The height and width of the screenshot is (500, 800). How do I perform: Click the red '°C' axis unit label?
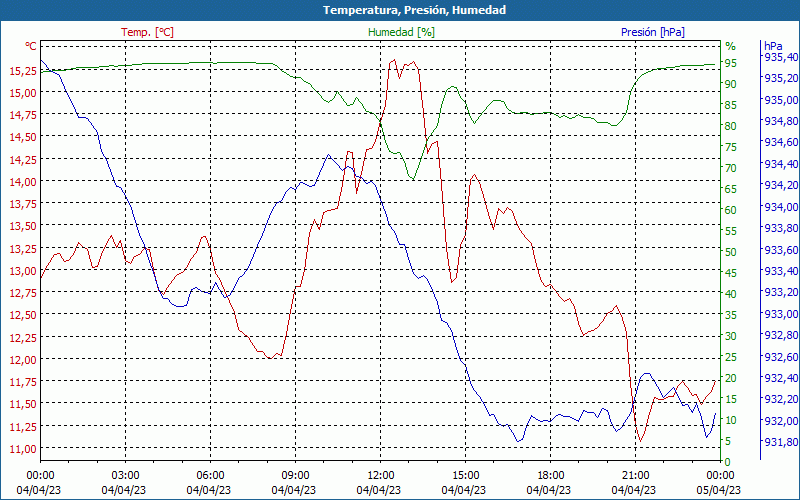pyautogui.click(x=31, y=46)
